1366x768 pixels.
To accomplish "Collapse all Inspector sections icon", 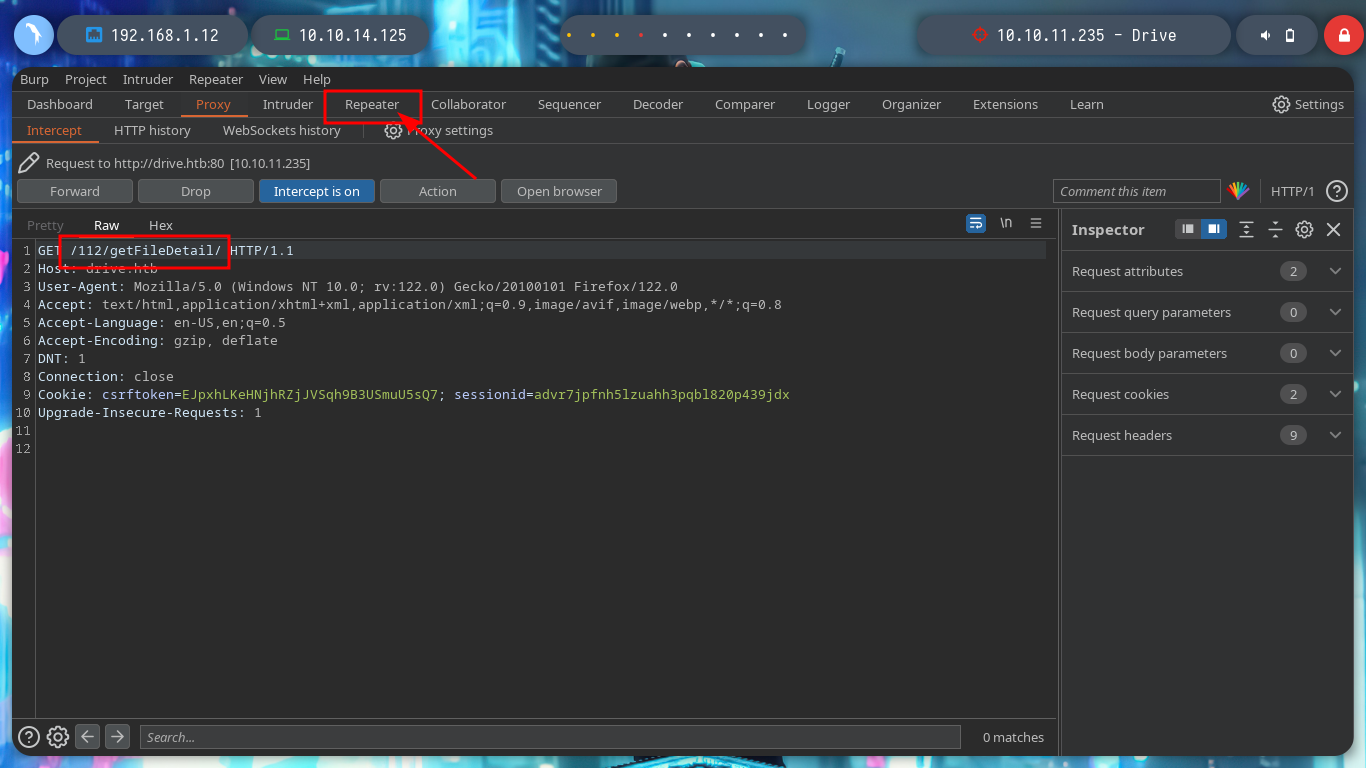I will point(1275,229).
